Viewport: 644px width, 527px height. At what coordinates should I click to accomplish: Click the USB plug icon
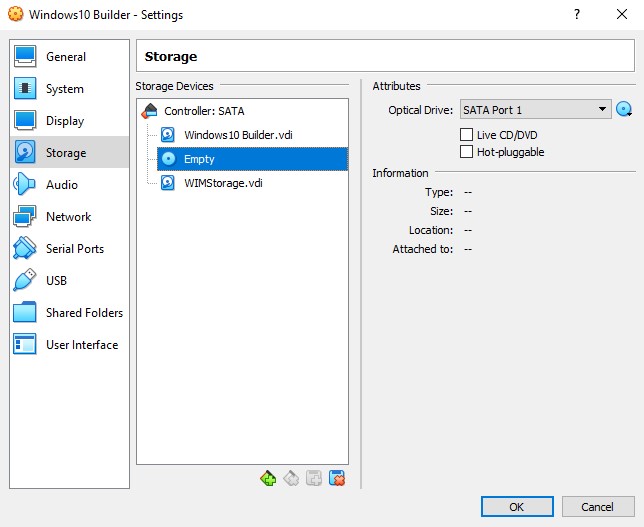pos(25,280)
